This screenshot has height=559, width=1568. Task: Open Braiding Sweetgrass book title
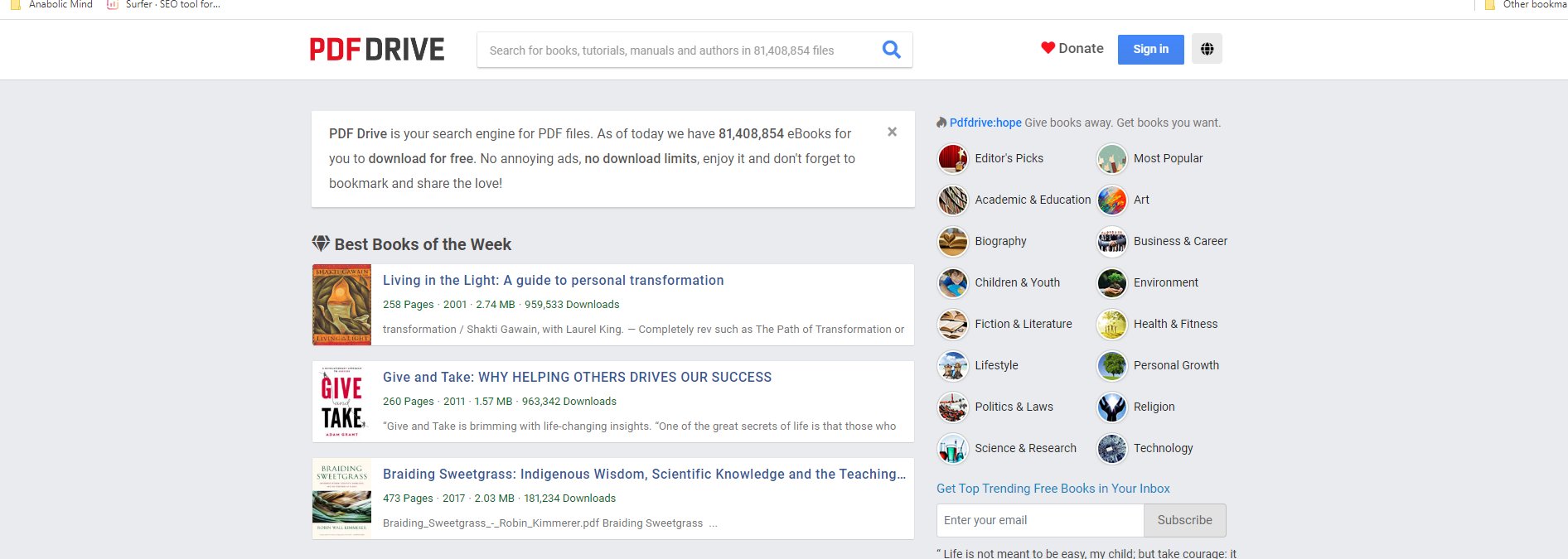(x=644, y=474)
